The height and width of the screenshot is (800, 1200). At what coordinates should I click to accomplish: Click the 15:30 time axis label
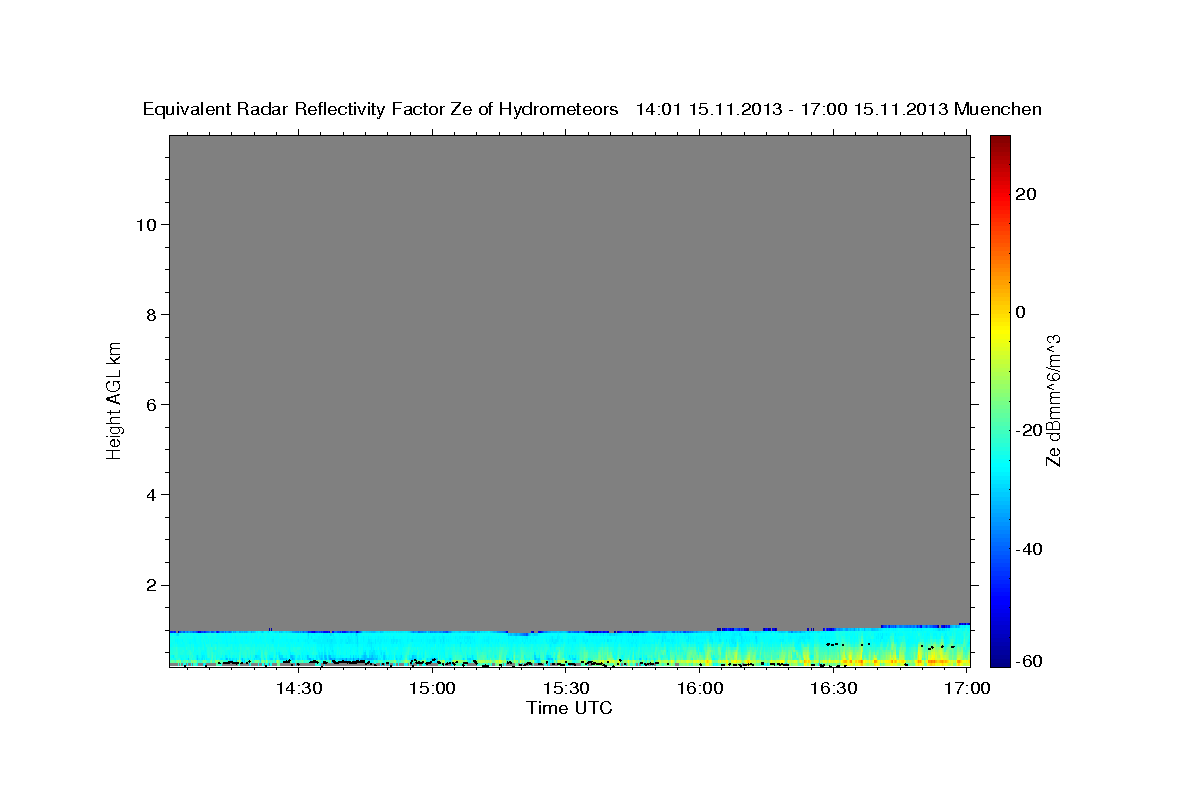pyautogui.click(x=566, y=688)
